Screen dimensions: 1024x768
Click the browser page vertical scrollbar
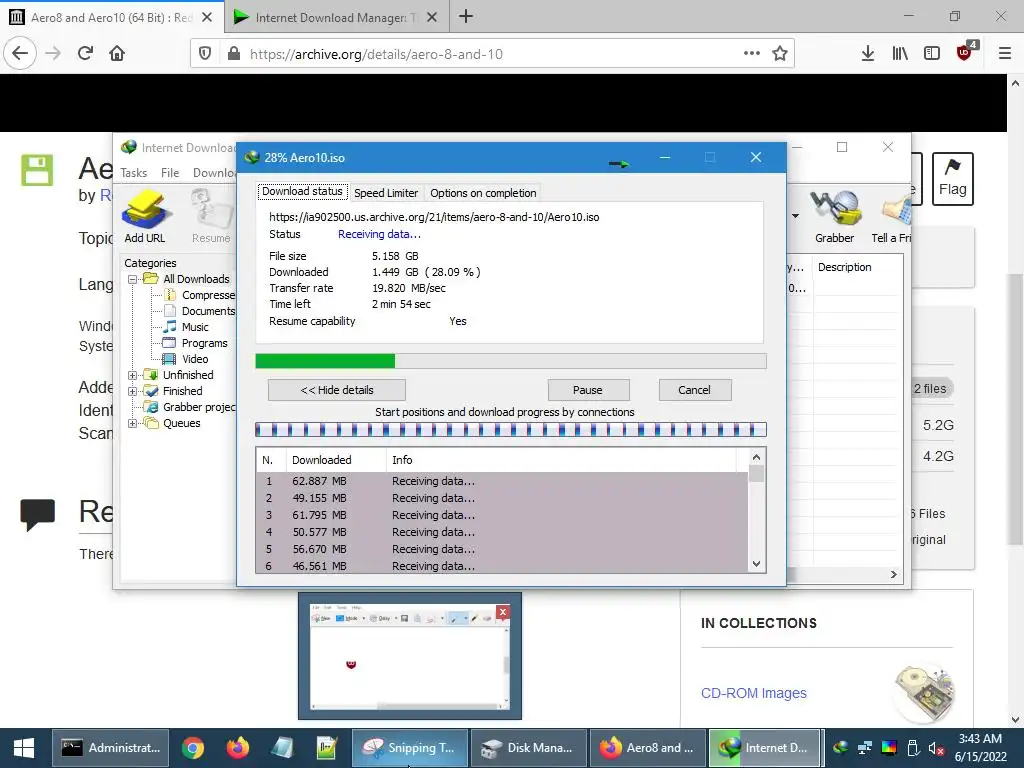(x=1015, y=409)
